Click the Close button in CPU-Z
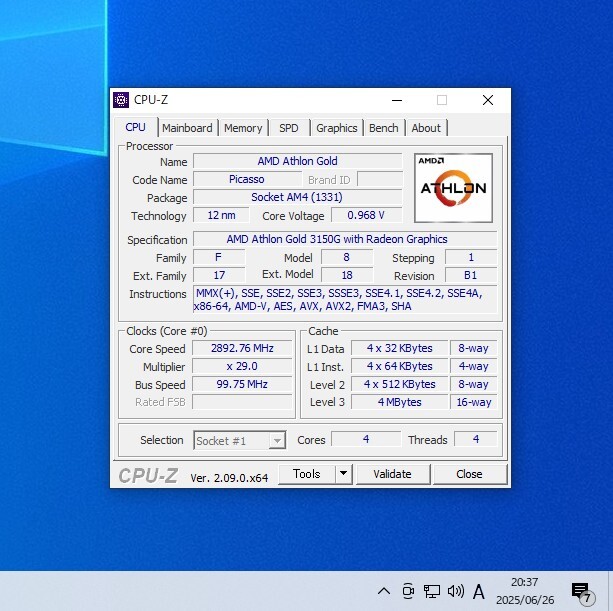Viewport: 613px width, 611px height. (x=469, y=474)
